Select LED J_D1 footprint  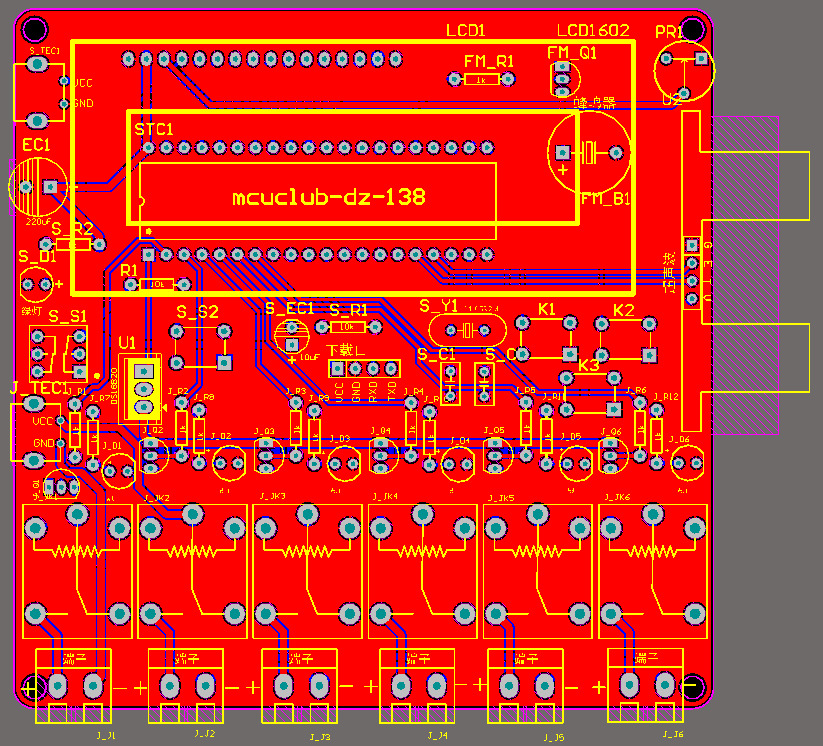pos(118,471)
